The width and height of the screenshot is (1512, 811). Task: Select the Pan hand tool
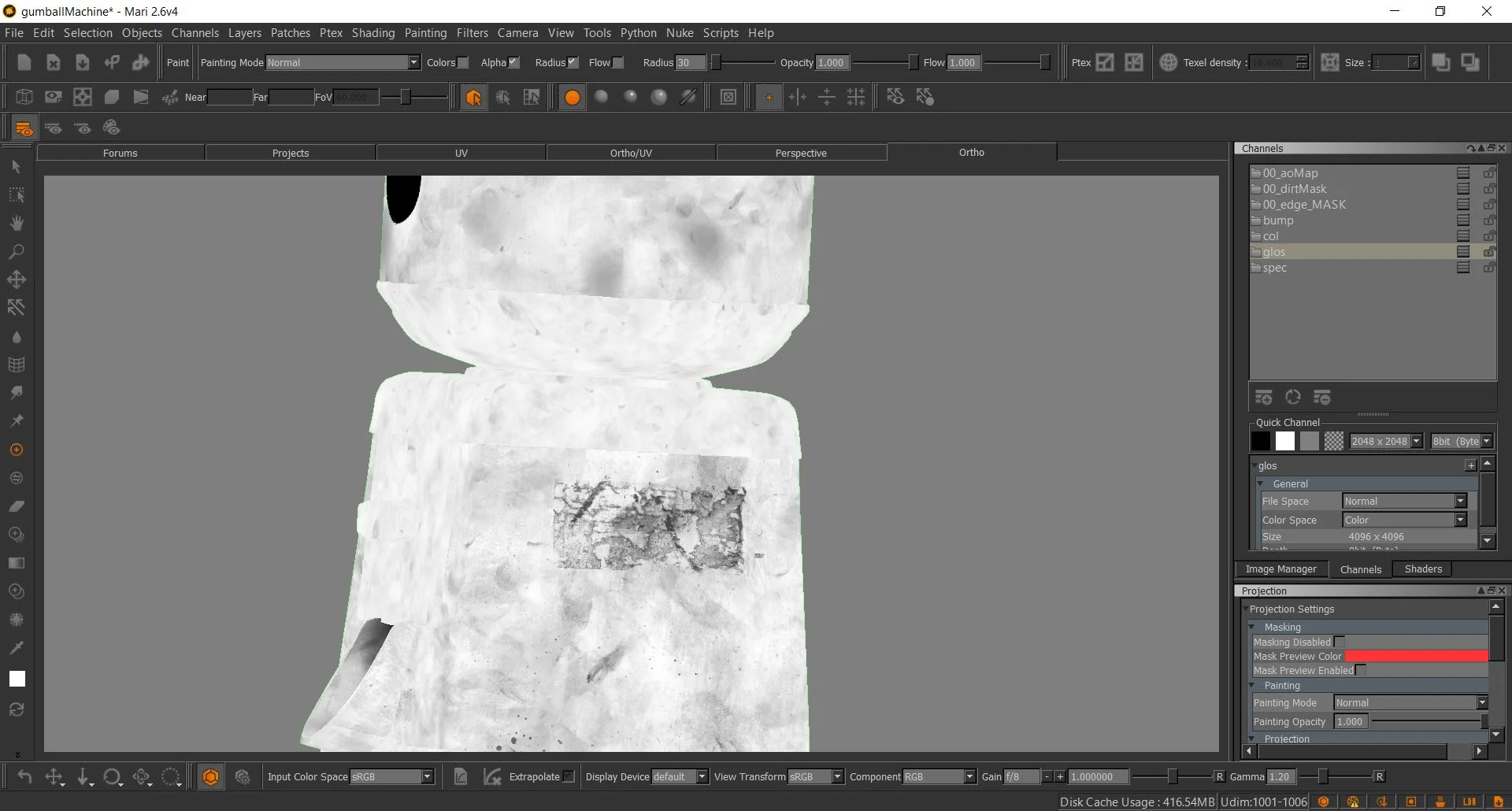coord(16,224)
